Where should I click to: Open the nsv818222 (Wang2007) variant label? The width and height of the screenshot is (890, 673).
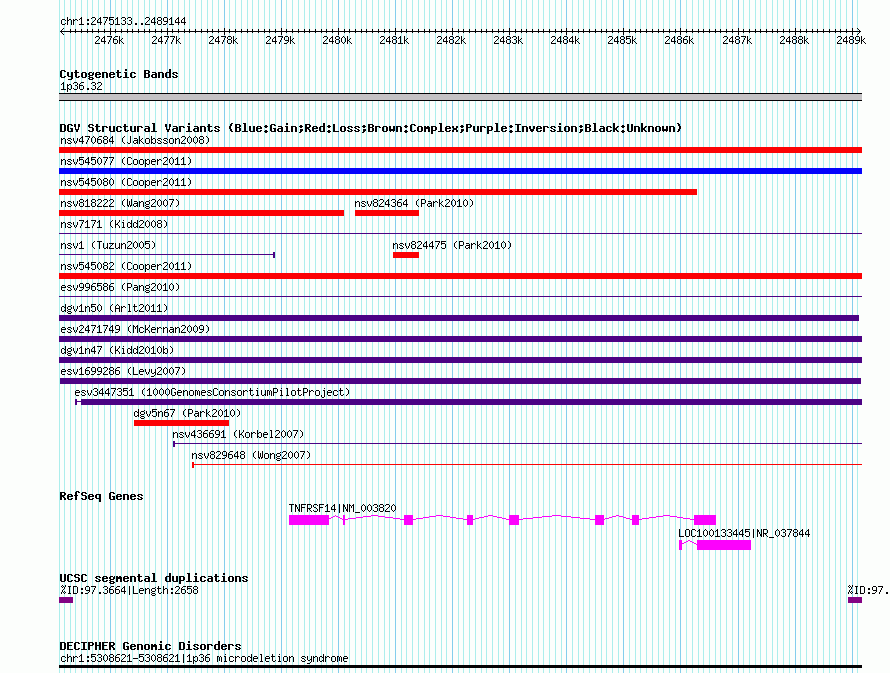(120, 203)
